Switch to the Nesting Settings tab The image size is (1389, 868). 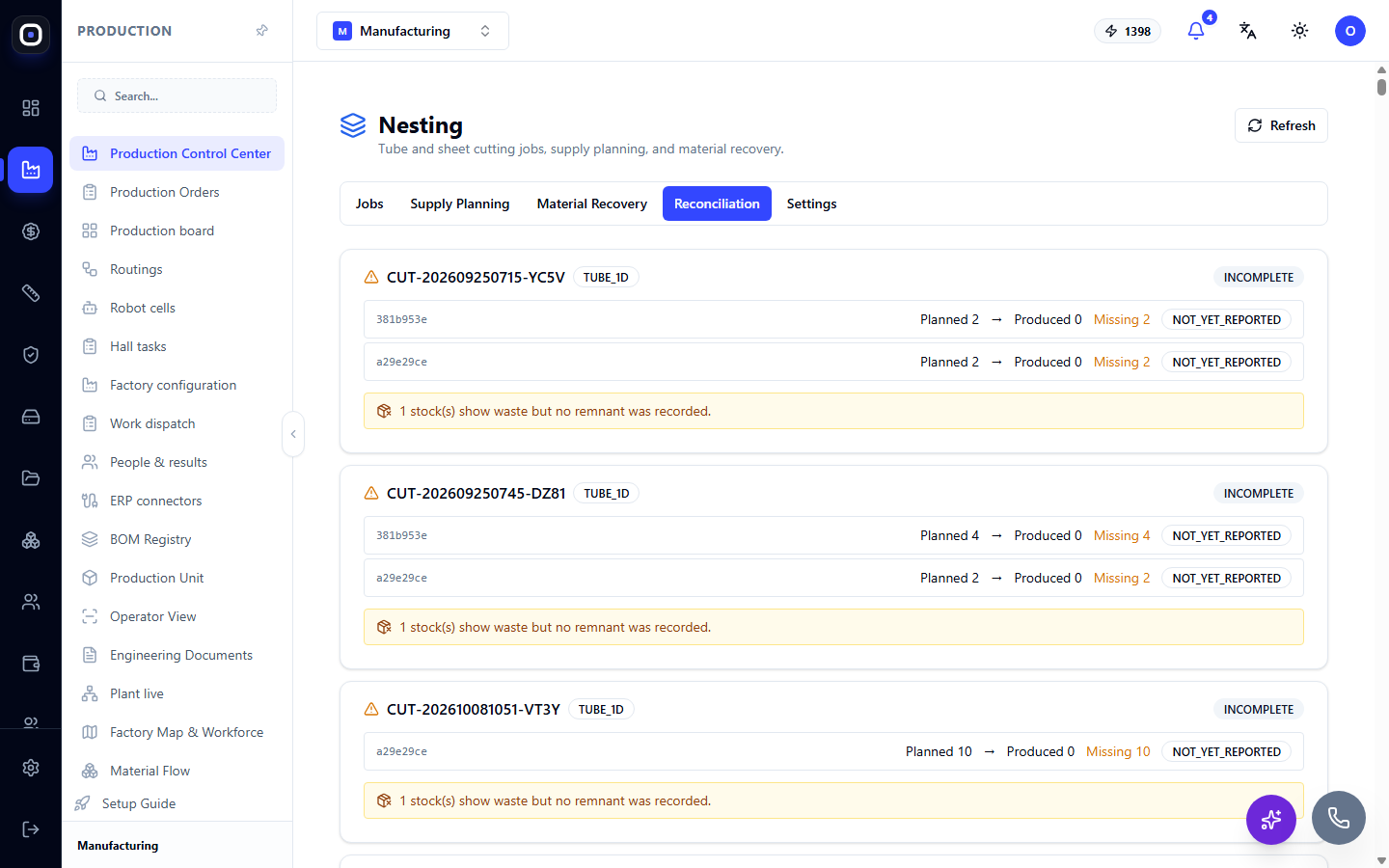click(812, 203)
